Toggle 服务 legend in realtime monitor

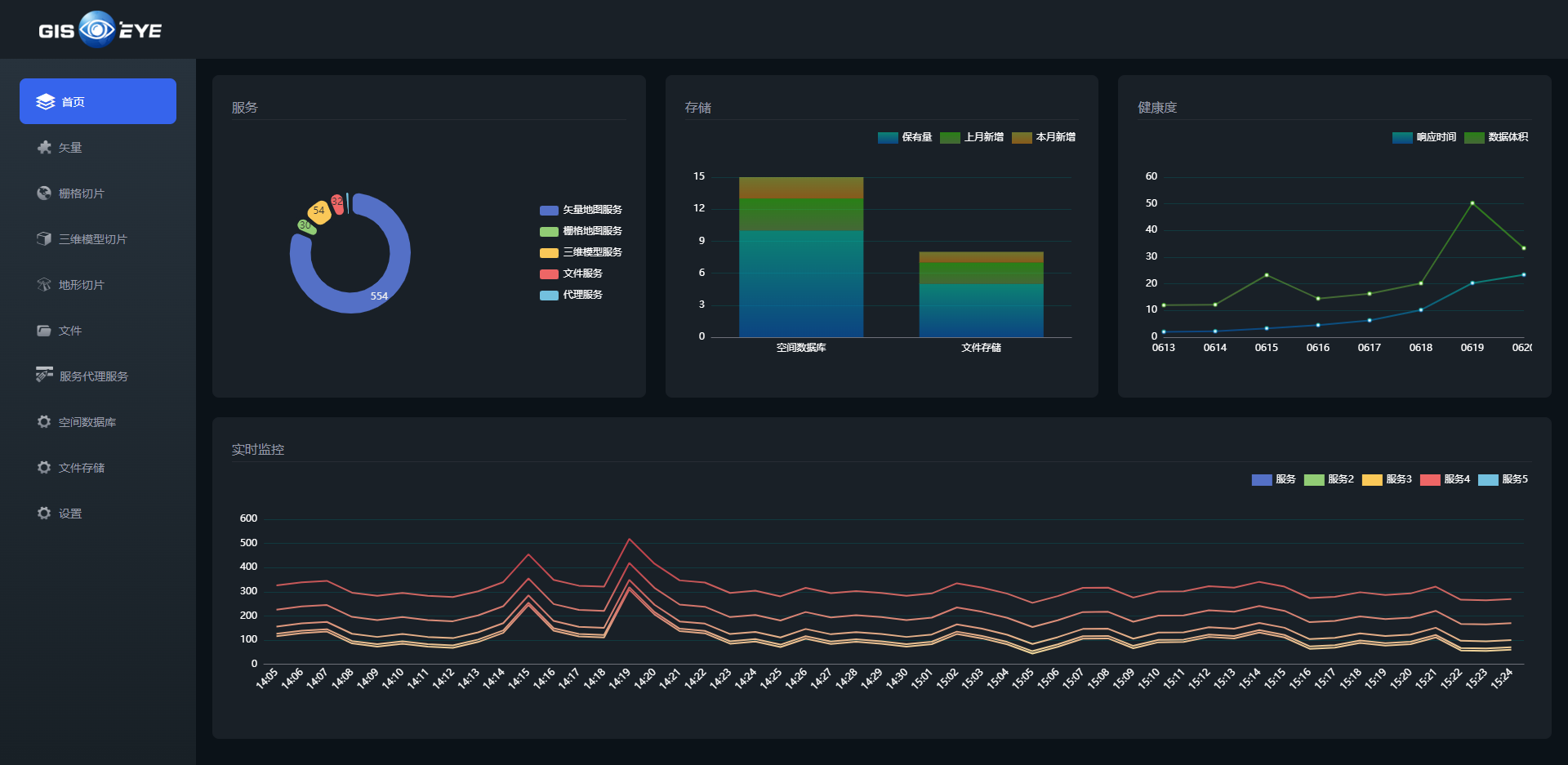click(x=1274, y=479)
